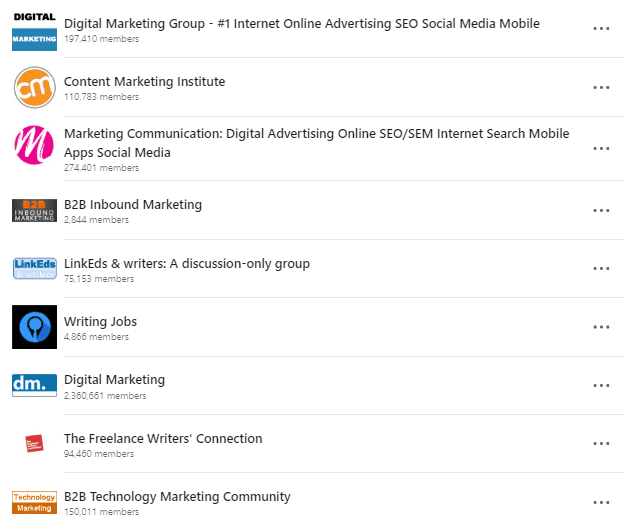This screenshot has width=632, height=523.
Task: Open more options for Digital Marketing Group
Action: click(x=601, y=29)
